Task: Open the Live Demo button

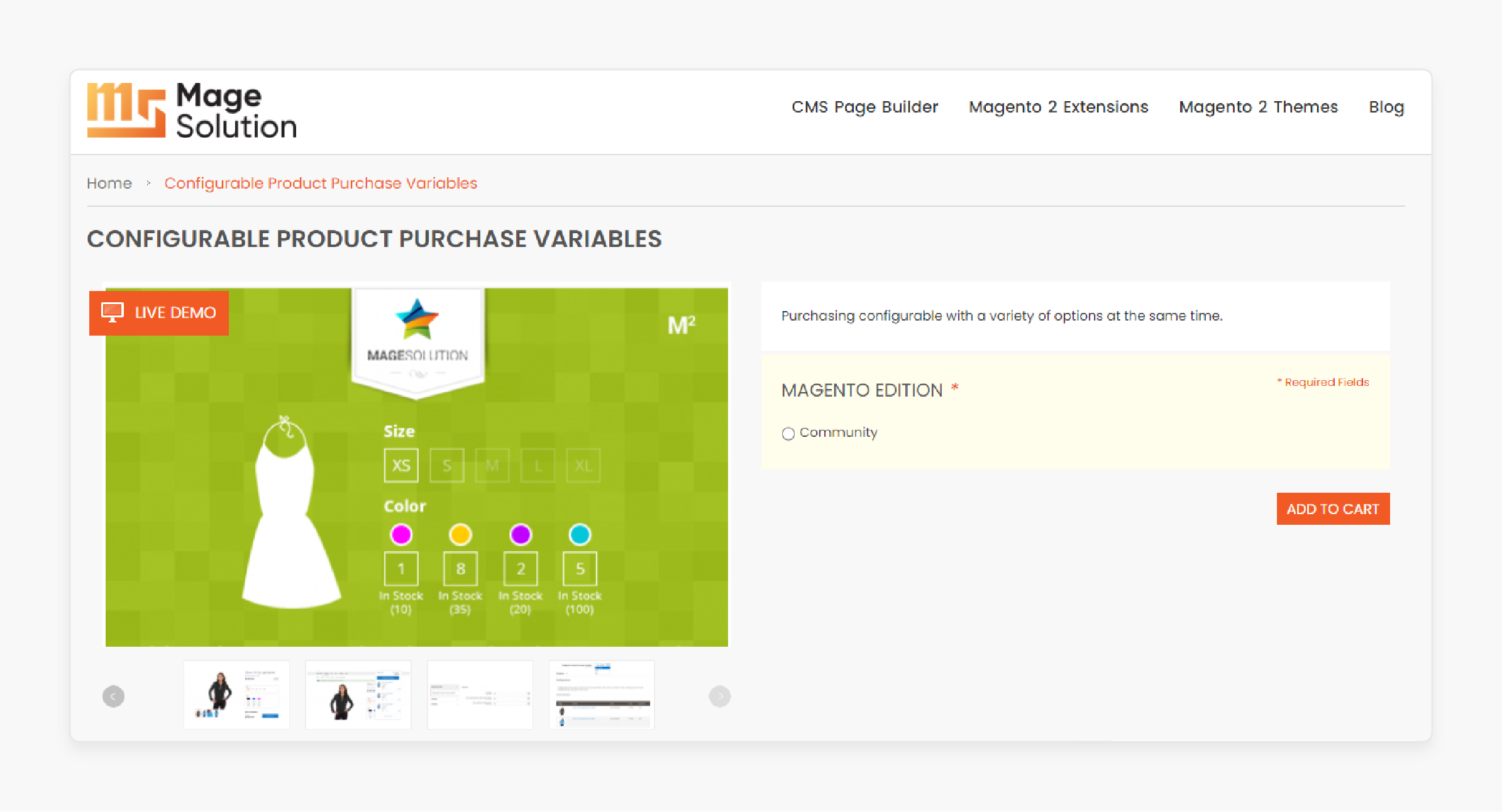Action: tap(159, 313)
